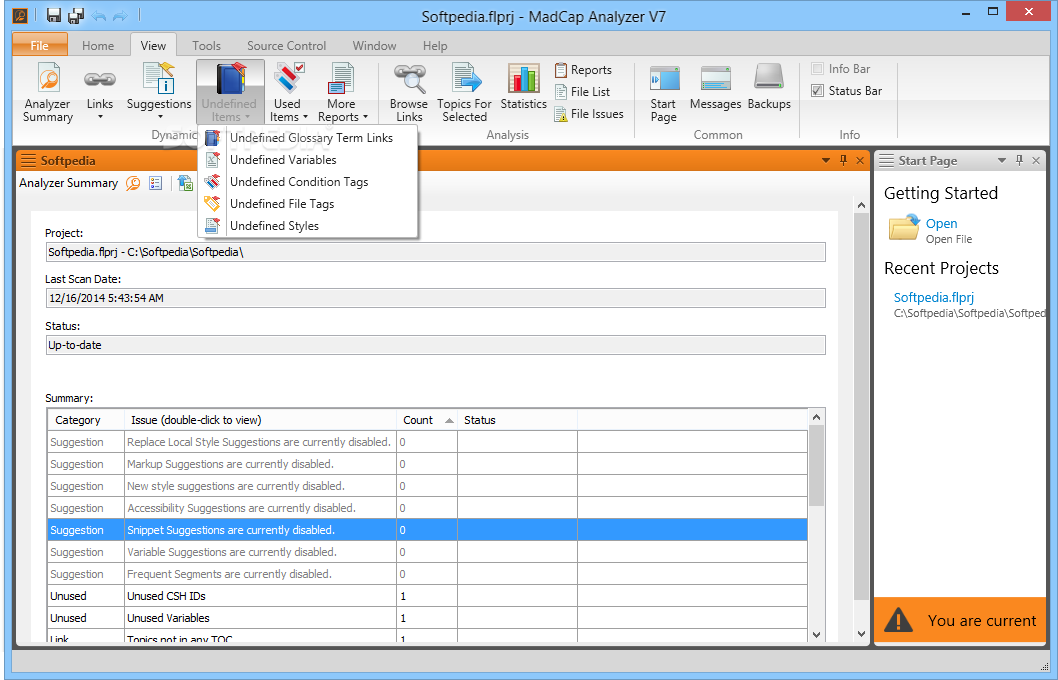This screenshot has width=1058, height=680.
Task: Click the Open link in Getting Started
Action: 941,223
